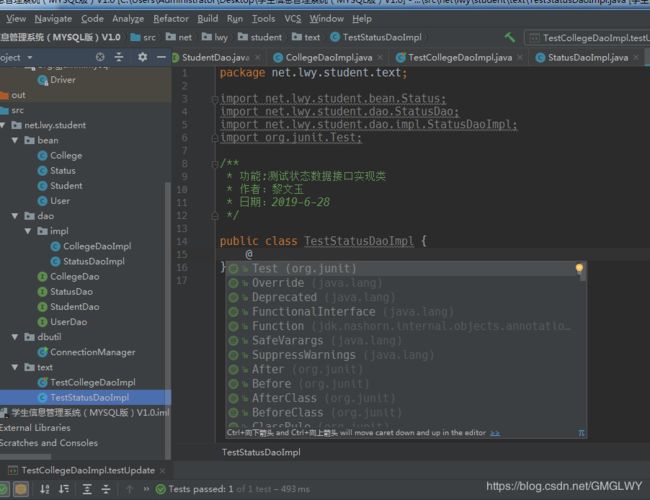Click the student breadcrumb folder
The height and width of the screenshot is (500, 650).
[x=260, y=37]
